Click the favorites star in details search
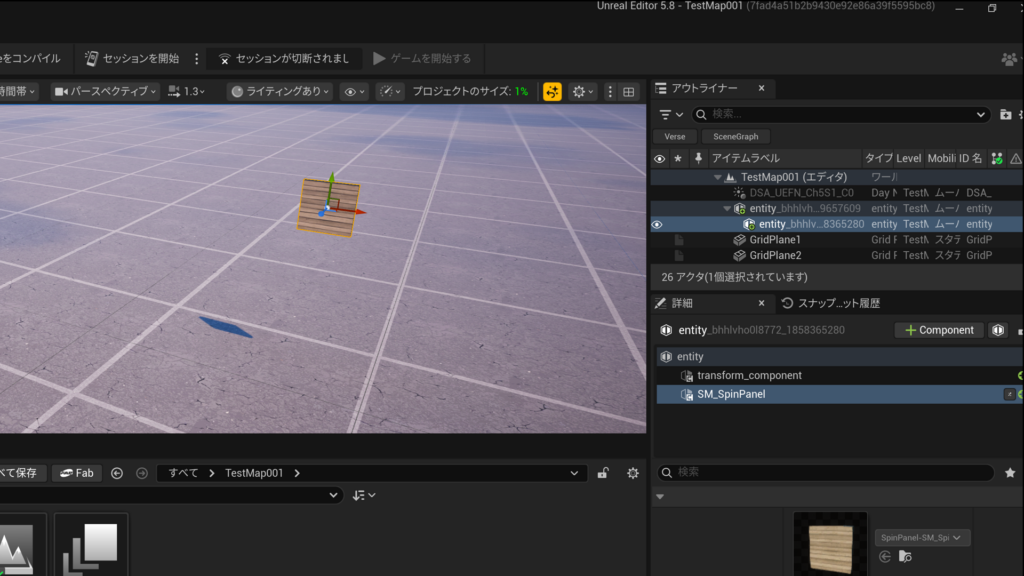Viewport: 1024px width, 576px height. pyautogui.click(x=1009, y=472)
